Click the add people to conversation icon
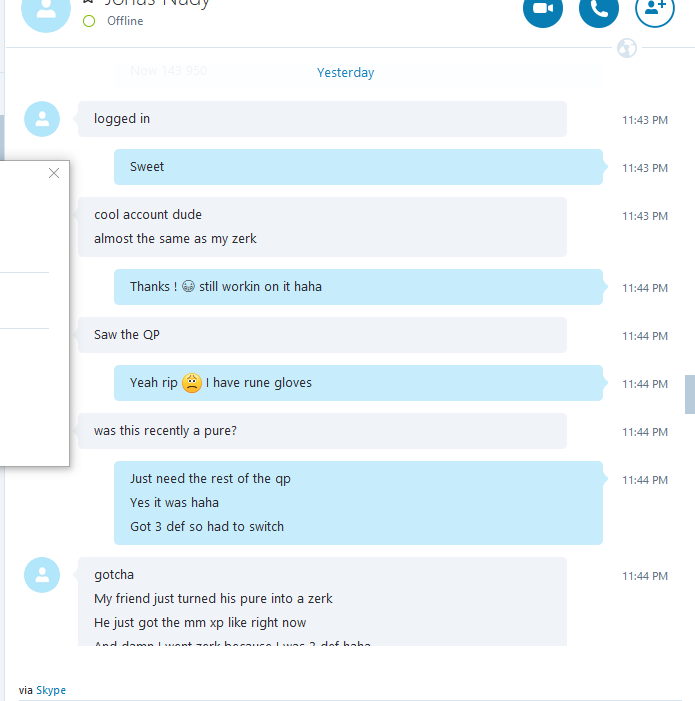This screenshot has width=695, height=701. click(x=655, y=9)
